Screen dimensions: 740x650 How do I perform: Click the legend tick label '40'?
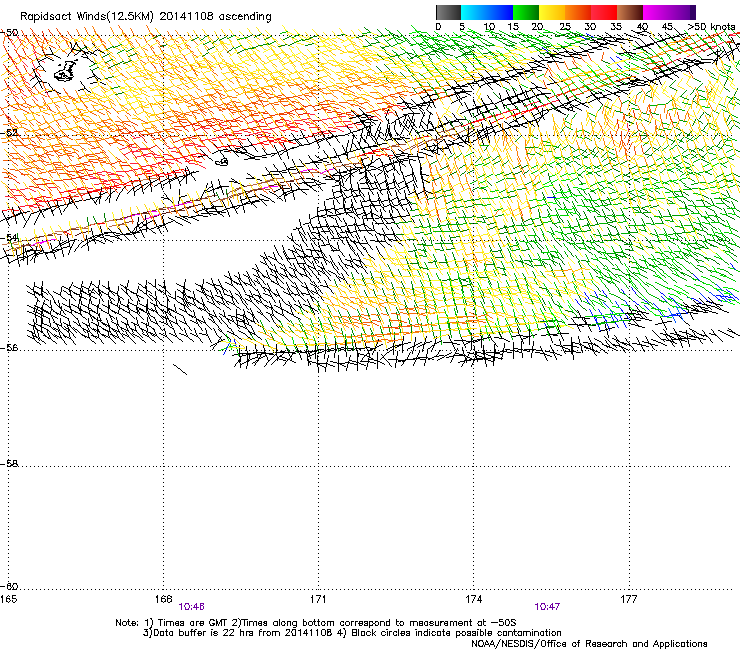tap(642, 27)
